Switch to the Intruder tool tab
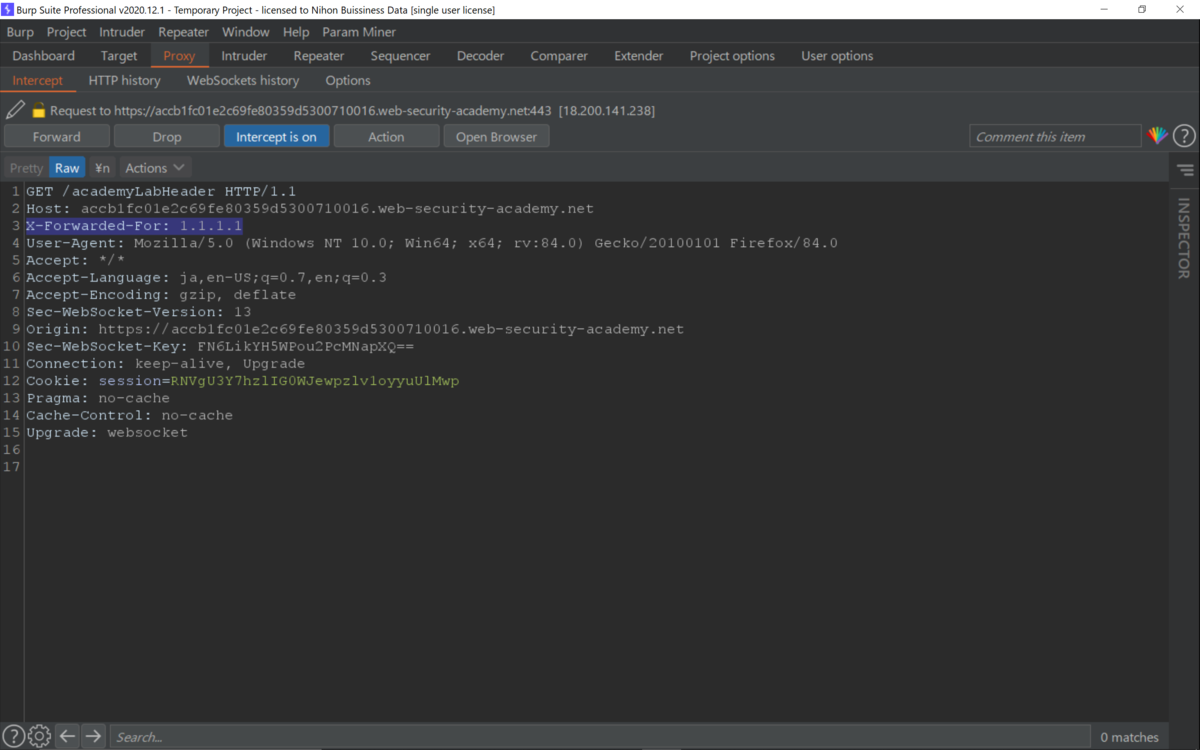The width and height of the screenshot is (1200, 750). 244,56
